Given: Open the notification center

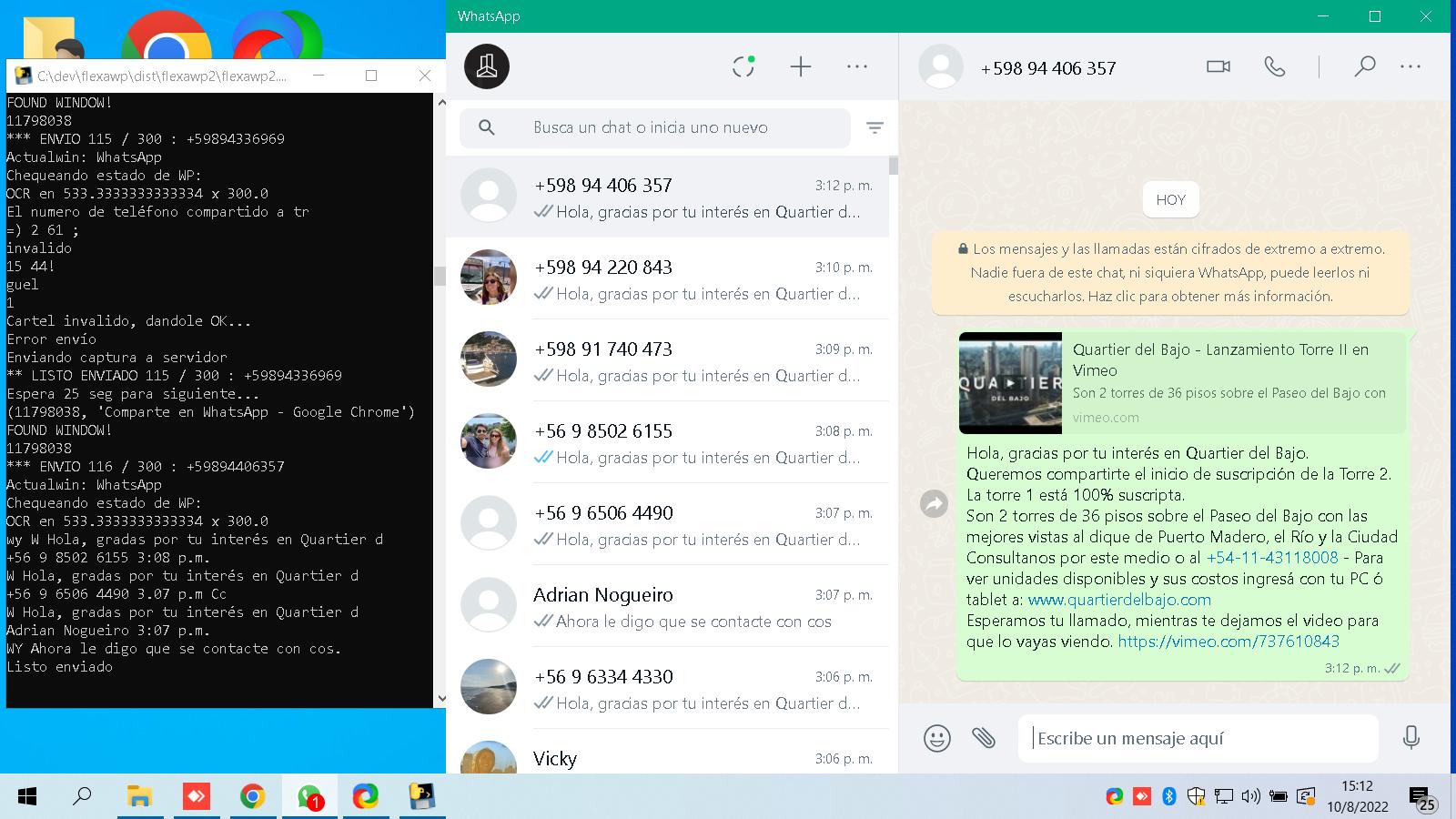Looking at the screenshot, I should click(1423, 799).
